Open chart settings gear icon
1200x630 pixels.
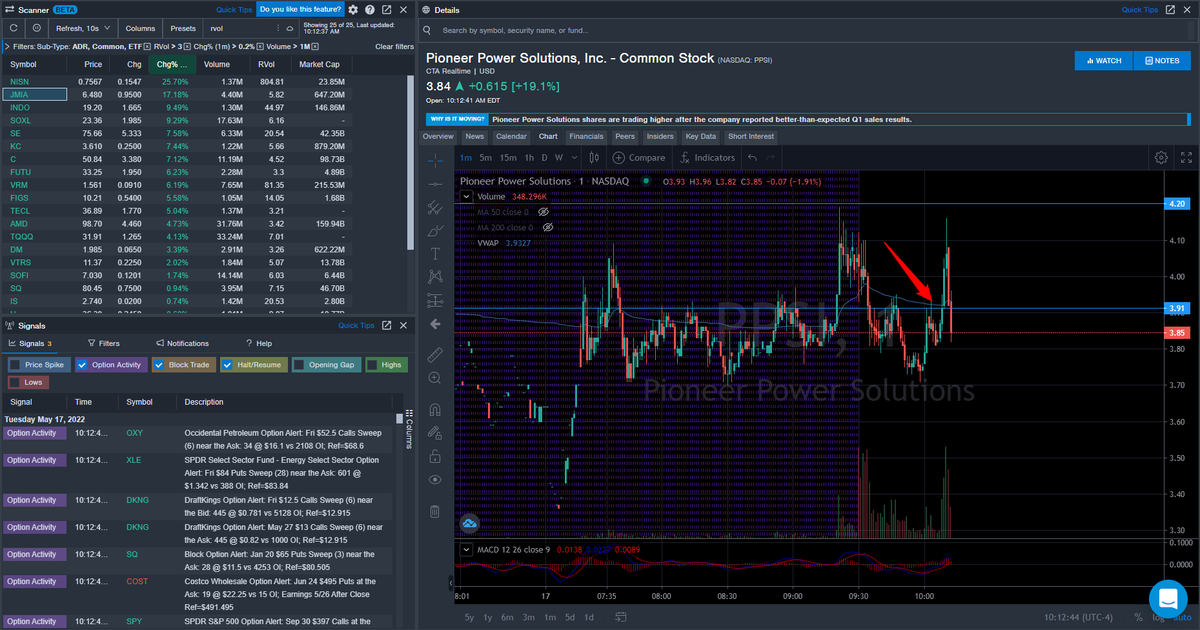pyautogui.click(x=1161, y=157)
